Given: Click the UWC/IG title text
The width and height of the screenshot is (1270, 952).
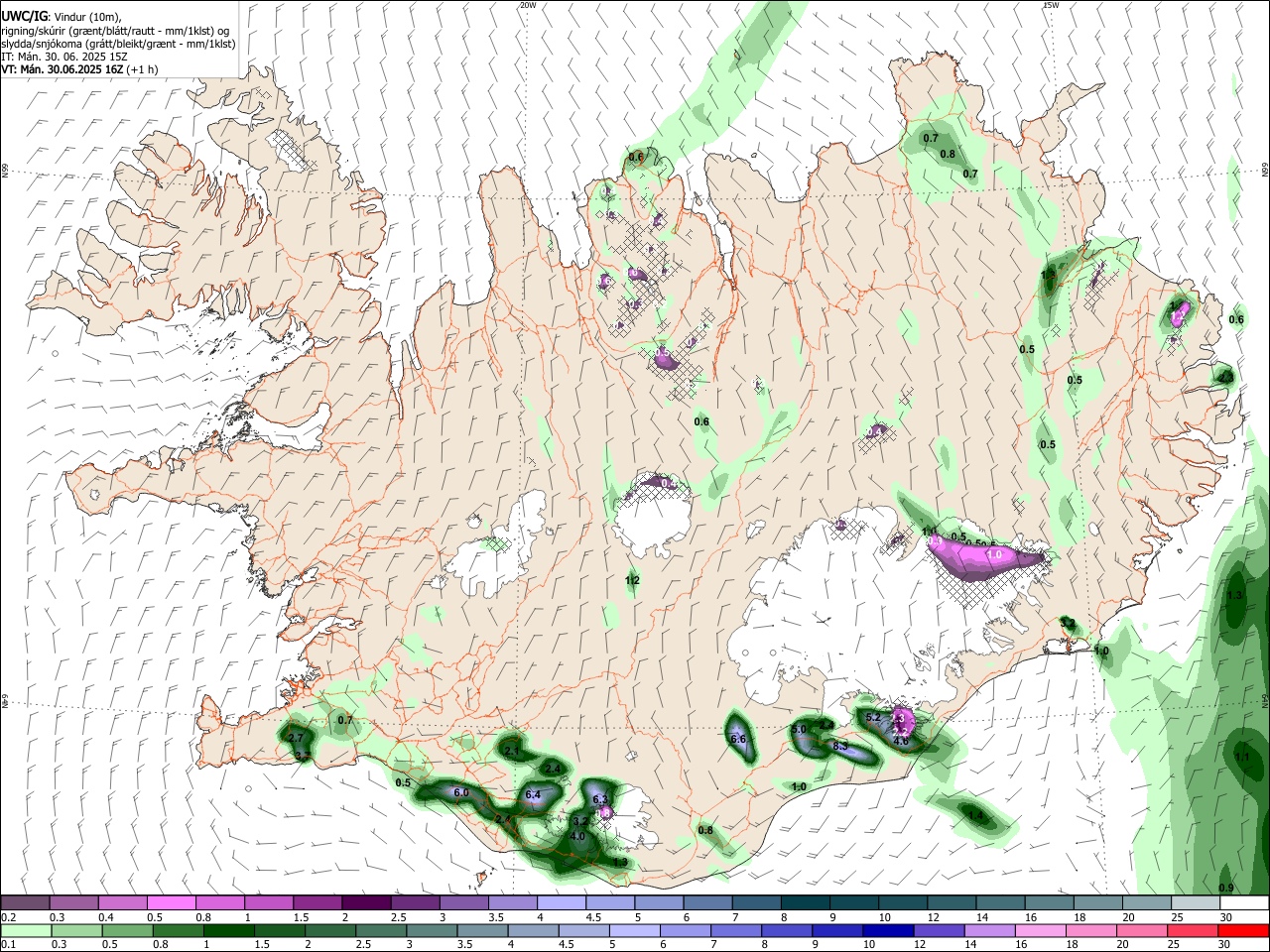Looking at the screenshot, I should click(x=25, y=16).
